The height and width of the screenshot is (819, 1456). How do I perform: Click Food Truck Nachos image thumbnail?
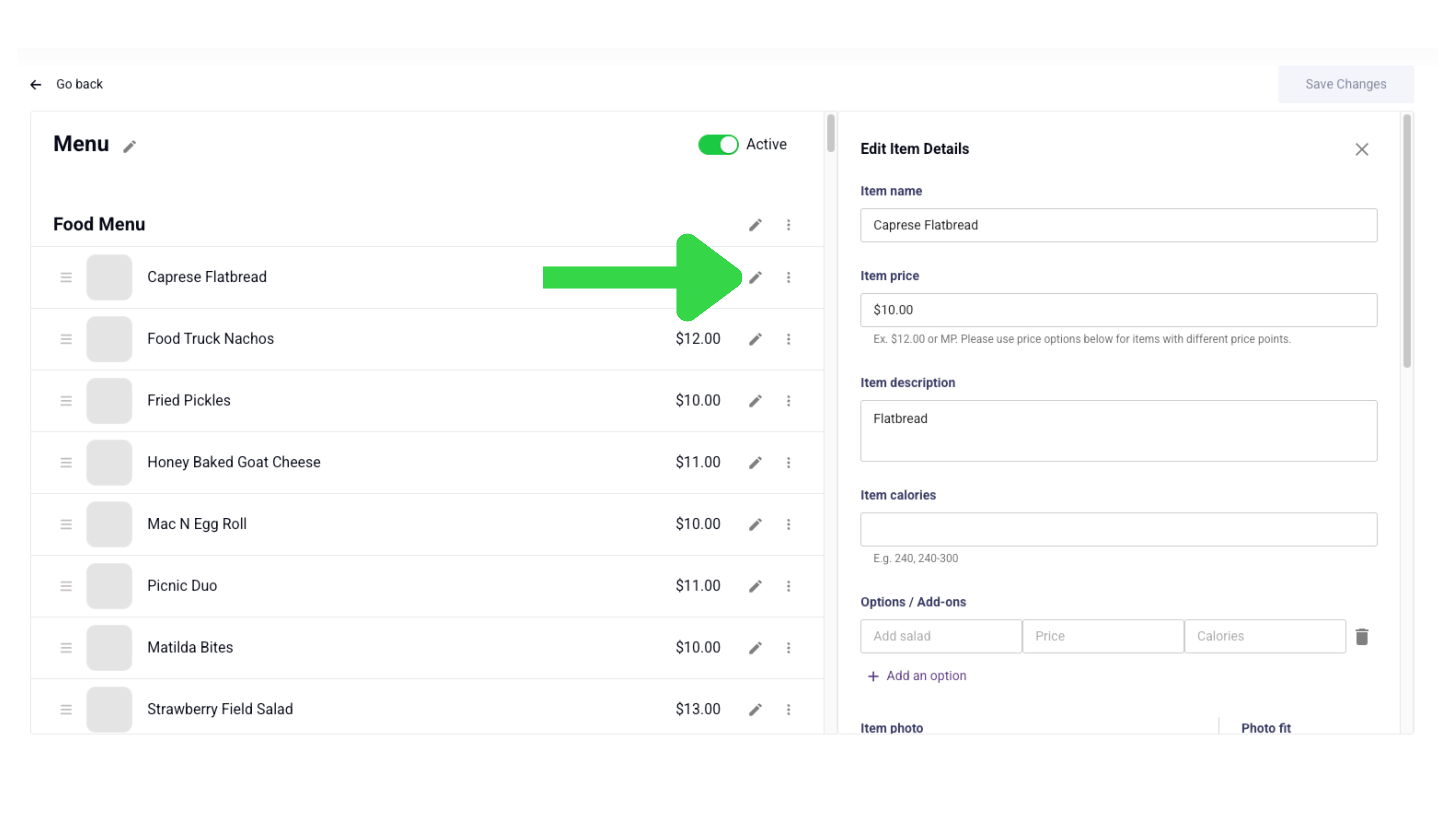click(109, 339)
